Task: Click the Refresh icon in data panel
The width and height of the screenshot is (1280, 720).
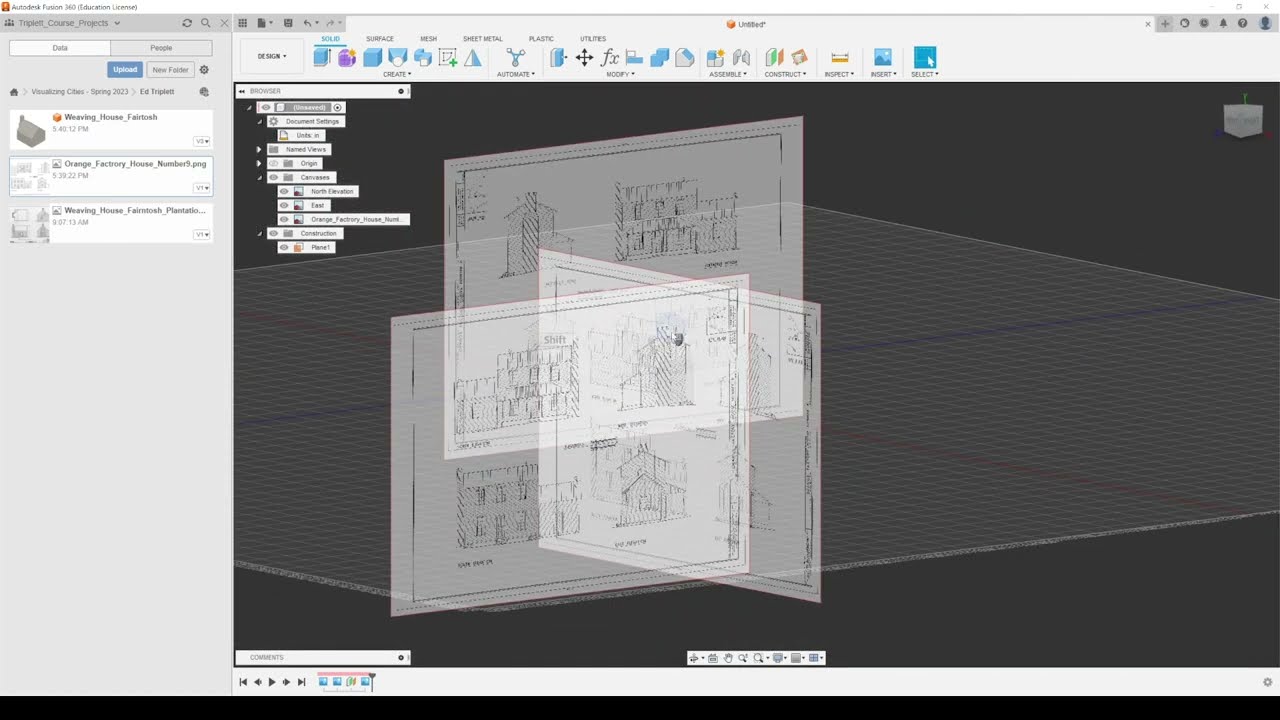Action: [x=186, y=23]
